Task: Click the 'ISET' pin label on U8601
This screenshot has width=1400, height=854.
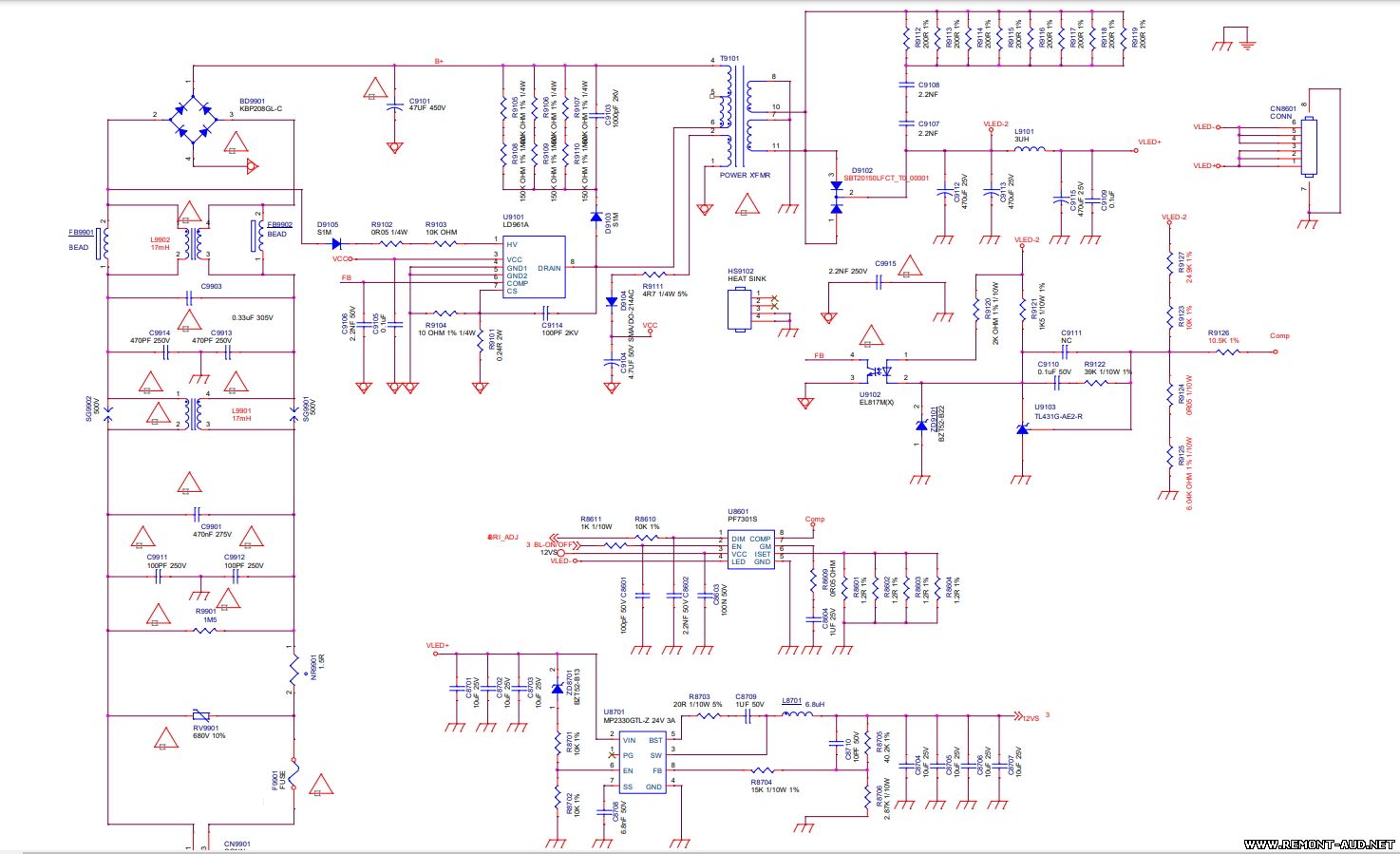Action: (x=763, y=554)
